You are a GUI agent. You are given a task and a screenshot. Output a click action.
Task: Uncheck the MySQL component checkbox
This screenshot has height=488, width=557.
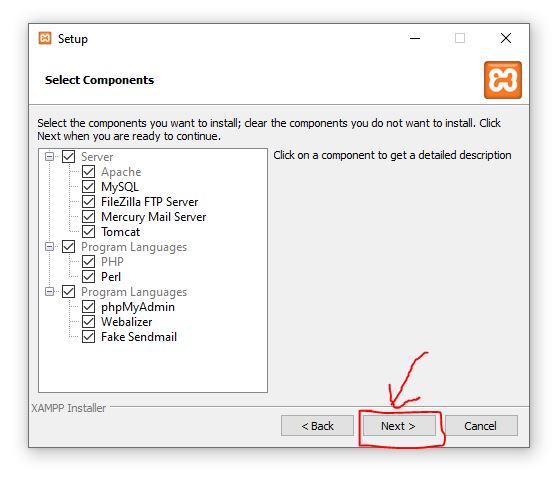tap(88, 186)
